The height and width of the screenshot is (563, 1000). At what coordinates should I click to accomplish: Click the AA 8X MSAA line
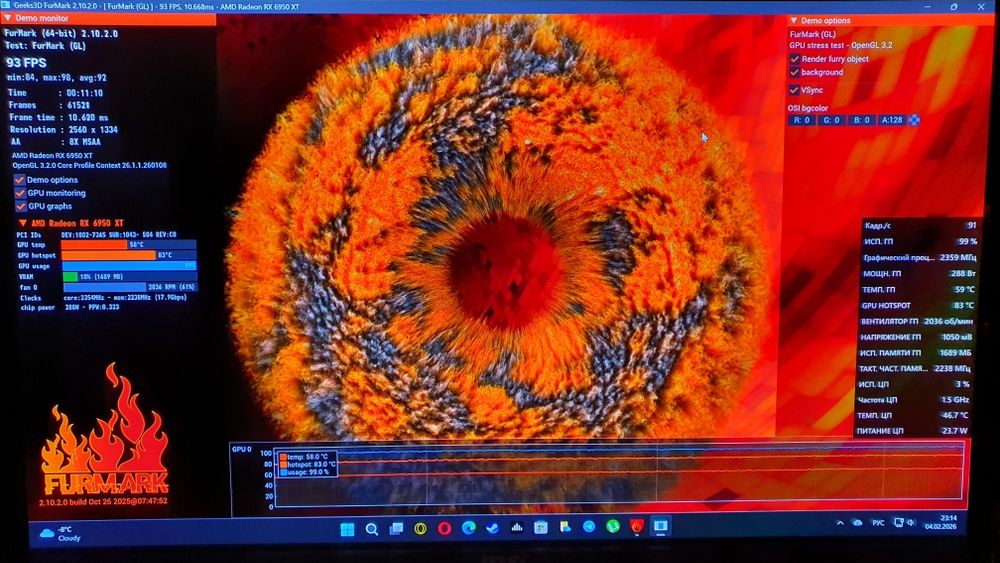pos(56,142)
